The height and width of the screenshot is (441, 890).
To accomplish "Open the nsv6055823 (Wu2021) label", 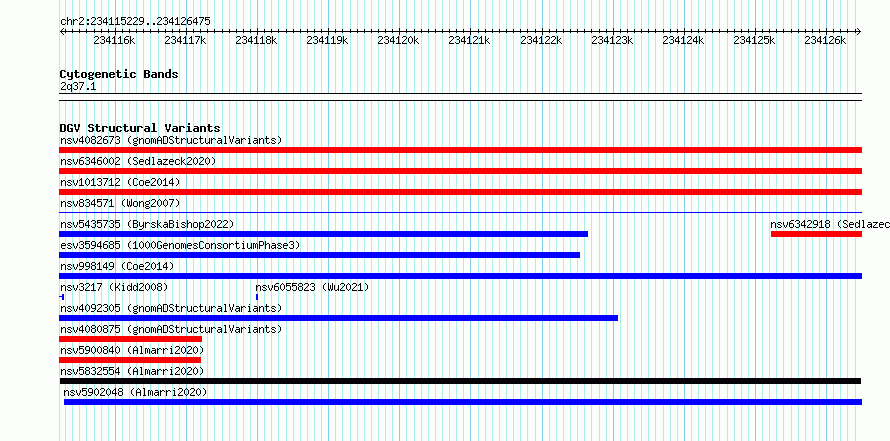I will point(312,287).
